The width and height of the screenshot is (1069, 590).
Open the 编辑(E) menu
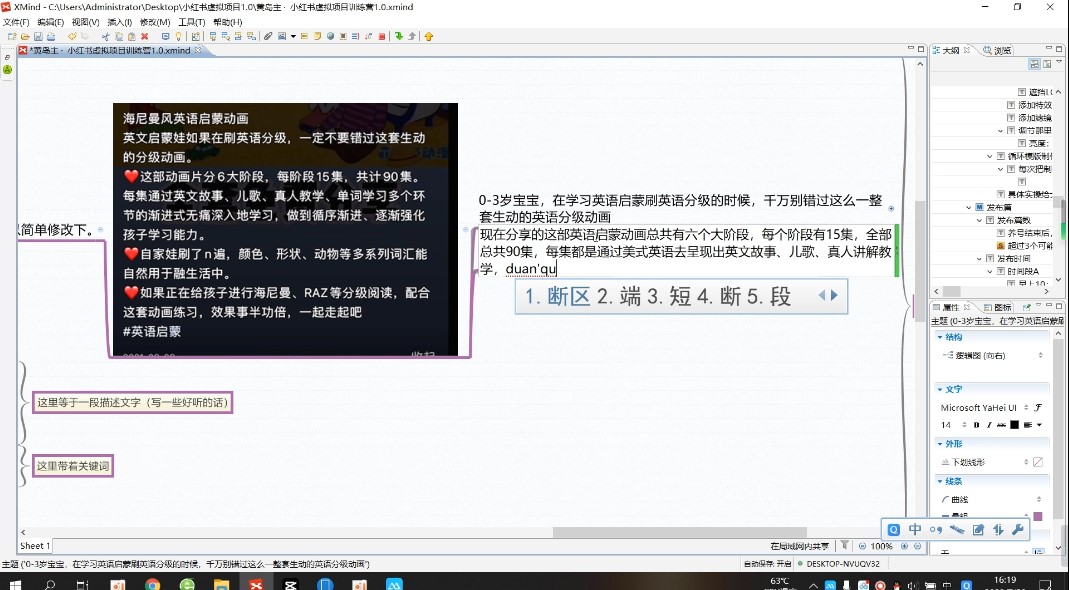[50, 23]
